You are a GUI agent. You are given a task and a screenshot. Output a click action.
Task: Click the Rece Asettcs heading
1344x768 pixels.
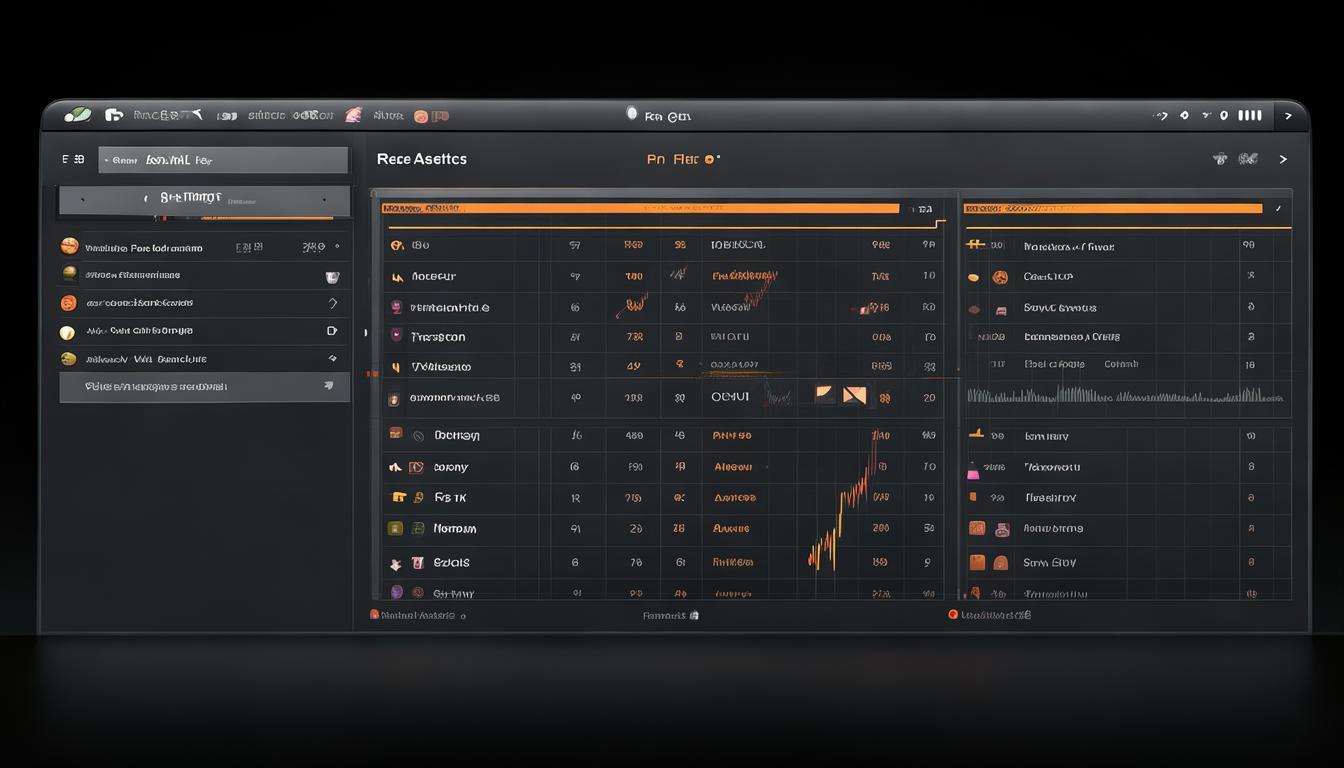click(421, 159)
